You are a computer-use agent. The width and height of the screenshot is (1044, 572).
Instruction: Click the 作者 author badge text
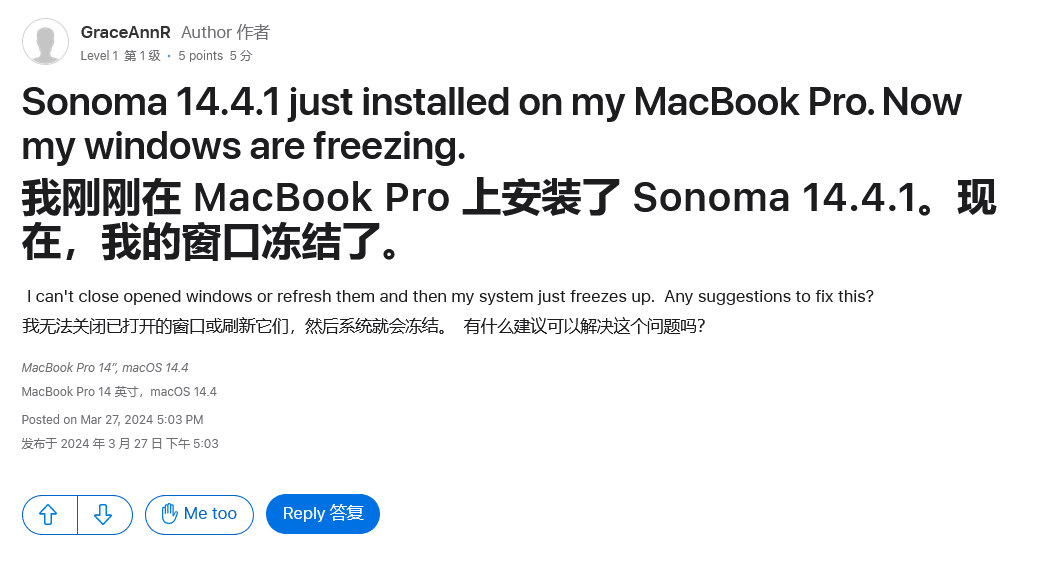click(x=255, y=32)
